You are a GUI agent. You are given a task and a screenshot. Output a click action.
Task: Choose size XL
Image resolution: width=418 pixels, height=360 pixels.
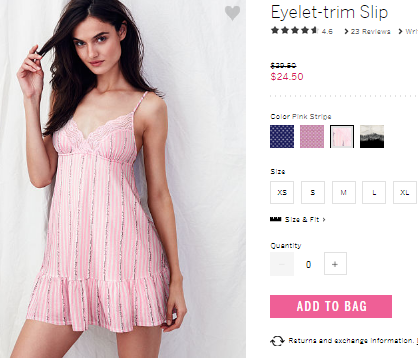(405, 192)
